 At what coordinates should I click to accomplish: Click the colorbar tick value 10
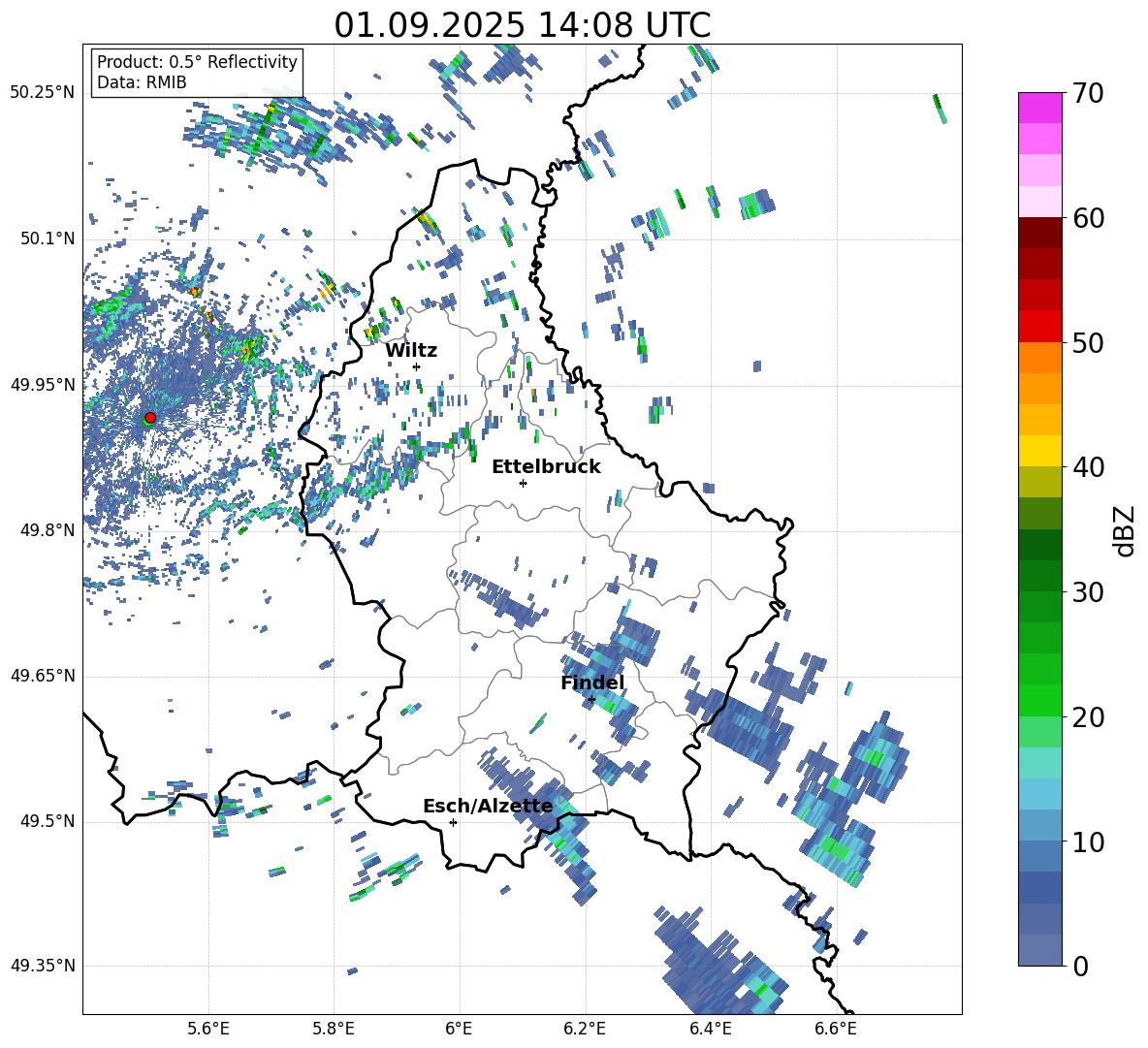tap(1088, 842)
